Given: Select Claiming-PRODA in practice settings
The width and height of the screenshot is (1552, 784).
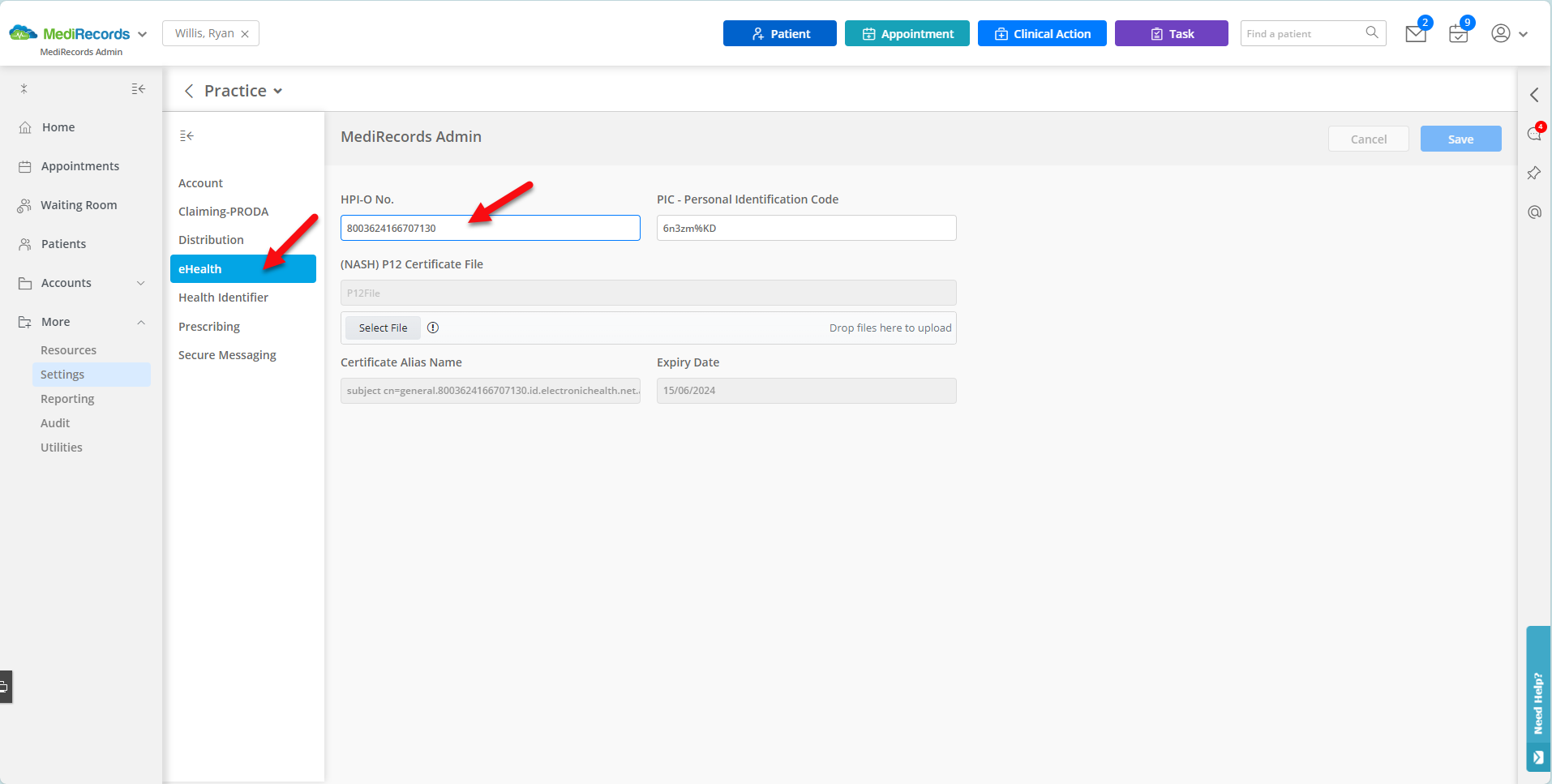Looking at the screenshot, I should 223,212.
